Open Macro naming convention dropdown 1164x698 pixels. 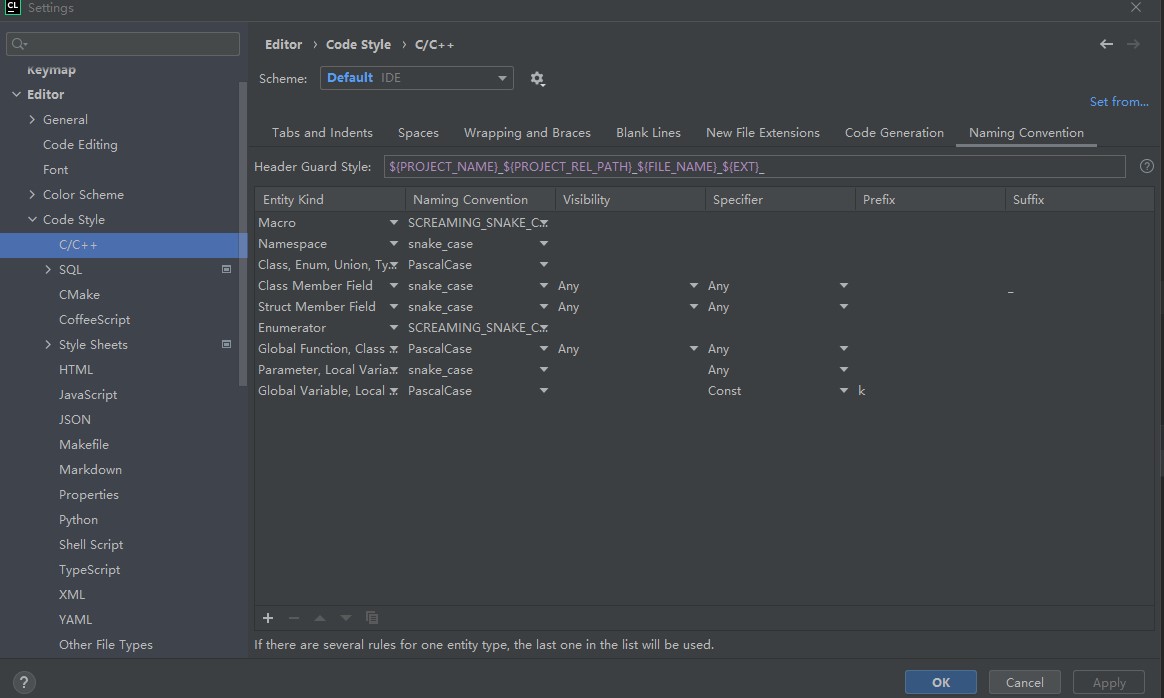click(544, 223)
